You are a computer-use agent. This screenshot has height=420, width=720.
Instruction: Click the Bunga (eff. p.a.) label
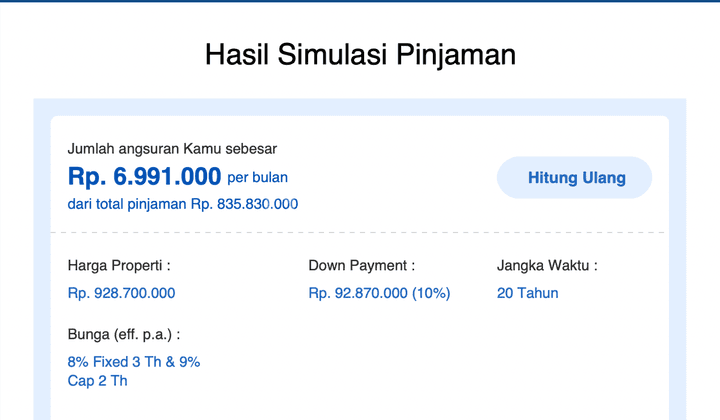pyautogui.click(x=124, y=334)
